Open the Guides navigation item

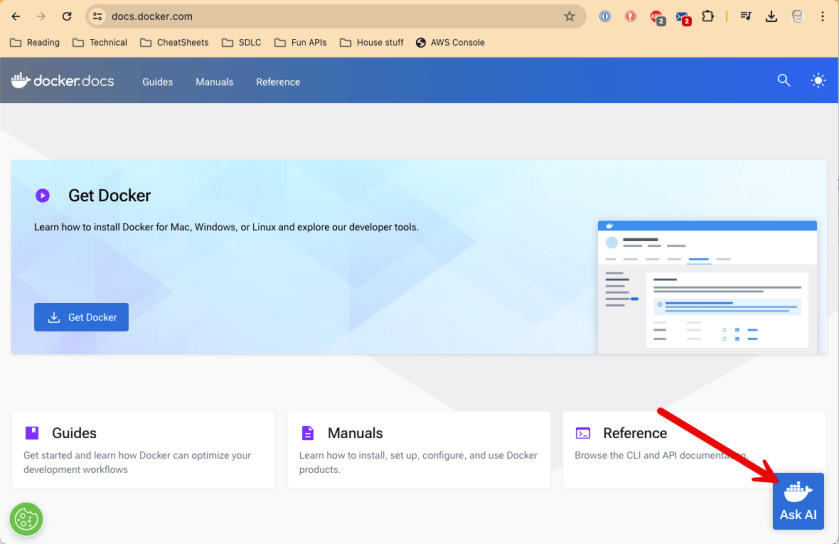coord(157,82)
